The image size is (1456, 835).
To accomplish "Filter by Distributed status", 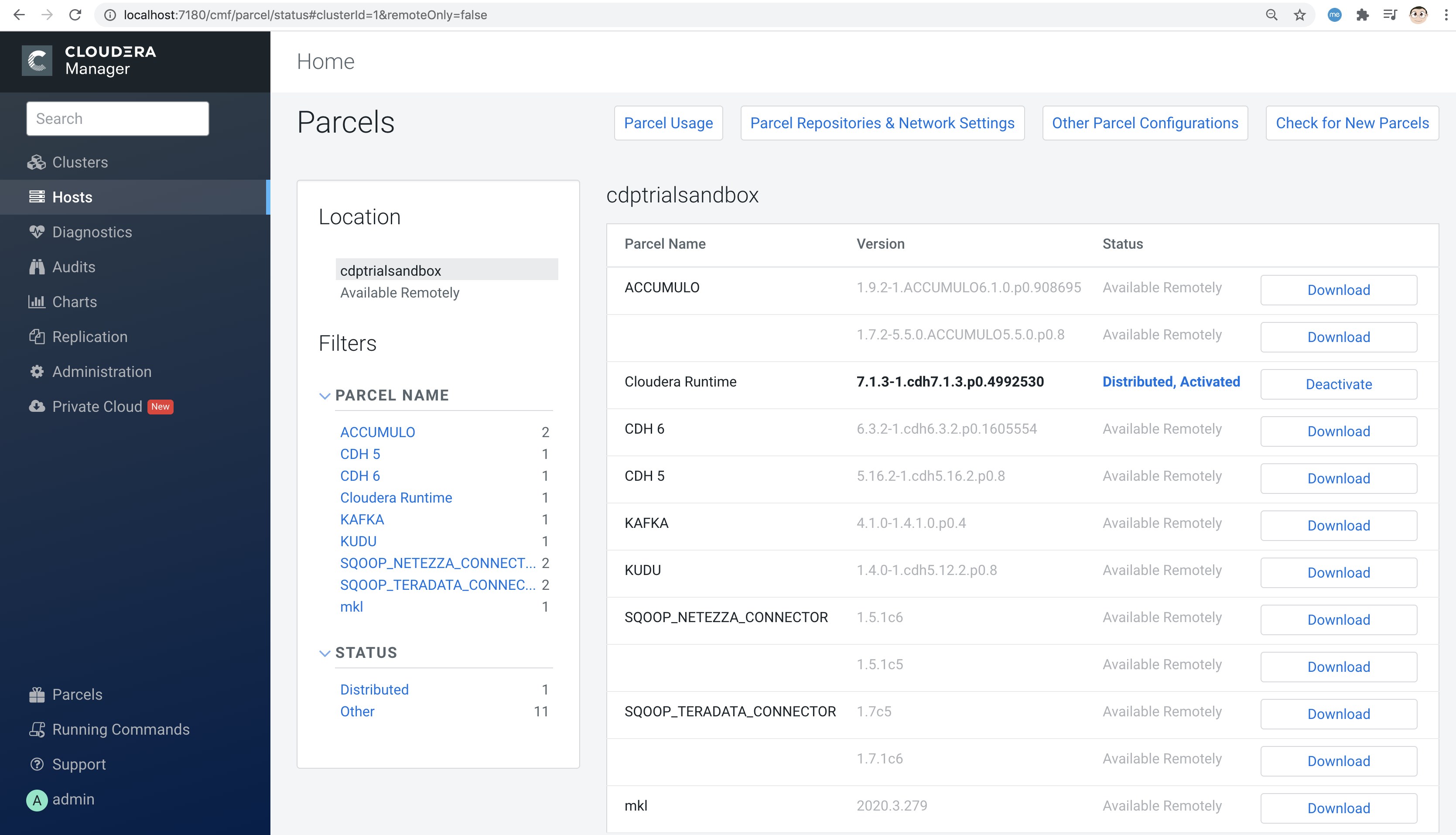I will click(x=374, y=690).
